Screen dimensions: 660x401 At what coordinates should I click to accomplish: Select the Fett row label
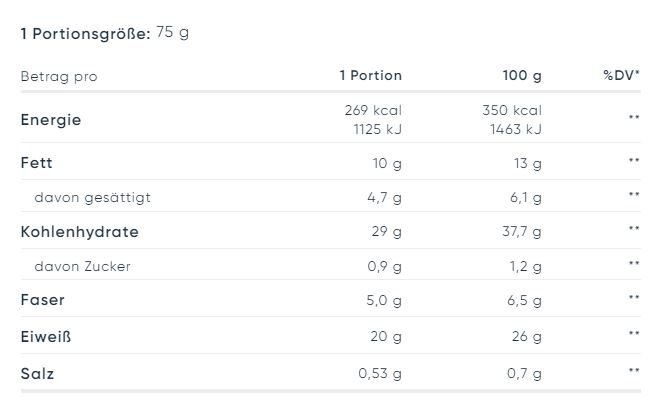click(37, 163)
